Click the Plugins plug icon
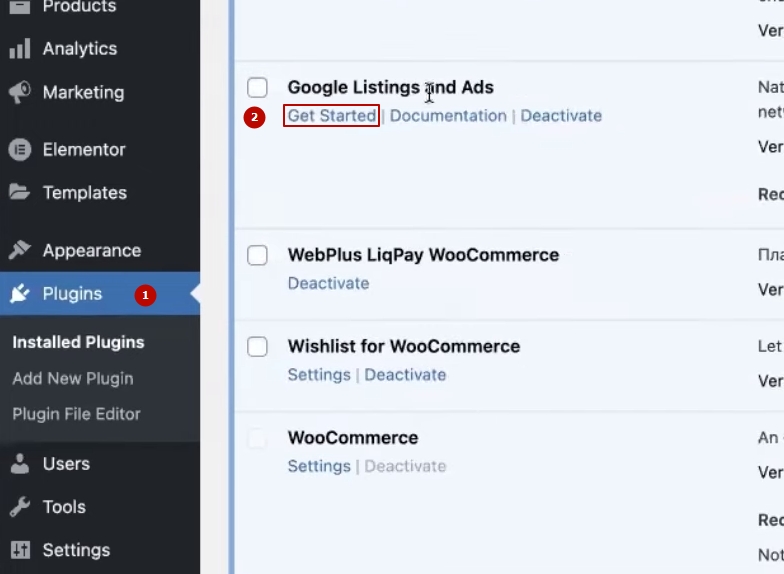This screenshot has width=784, height=574. tap(19, 294)
